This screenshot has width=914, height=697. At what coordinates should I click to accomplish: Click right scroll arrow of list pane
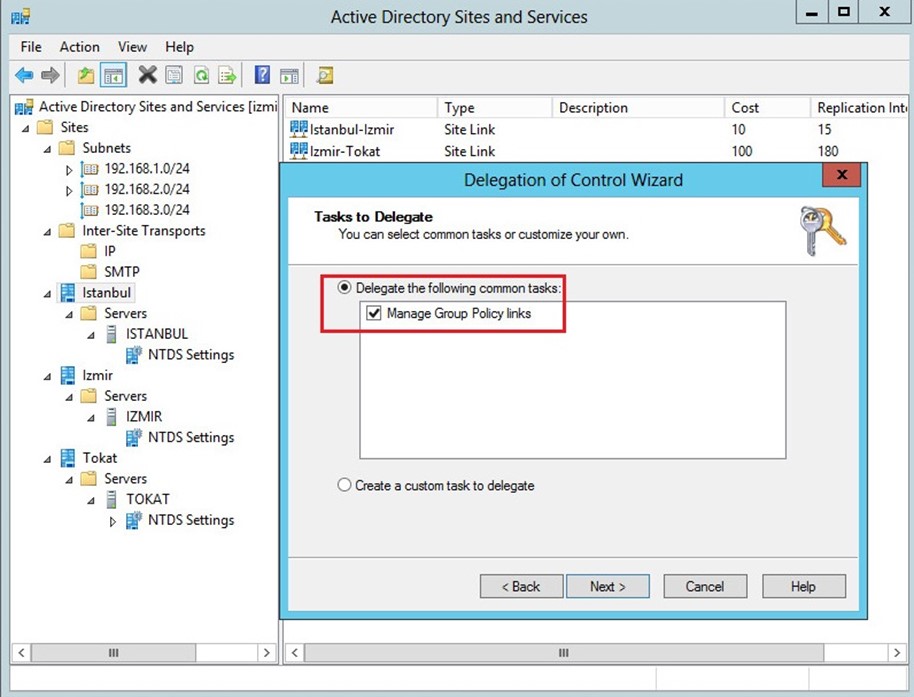(x=897, y=652)
